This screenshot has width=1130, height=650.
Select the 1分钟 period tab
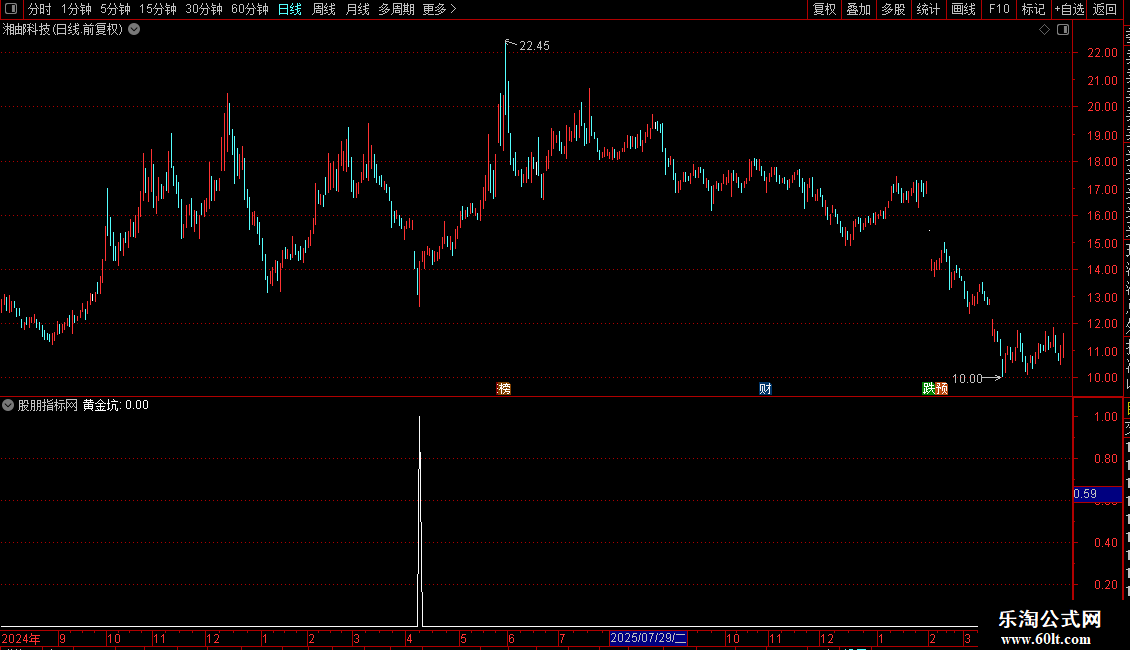[76, 9]
